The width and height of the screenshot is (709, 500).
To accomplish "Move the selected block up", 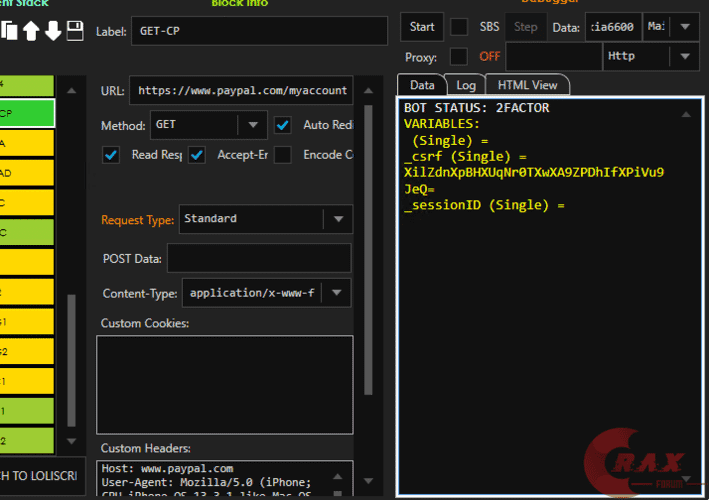I will pyautogui.click(x=31, y=30).
